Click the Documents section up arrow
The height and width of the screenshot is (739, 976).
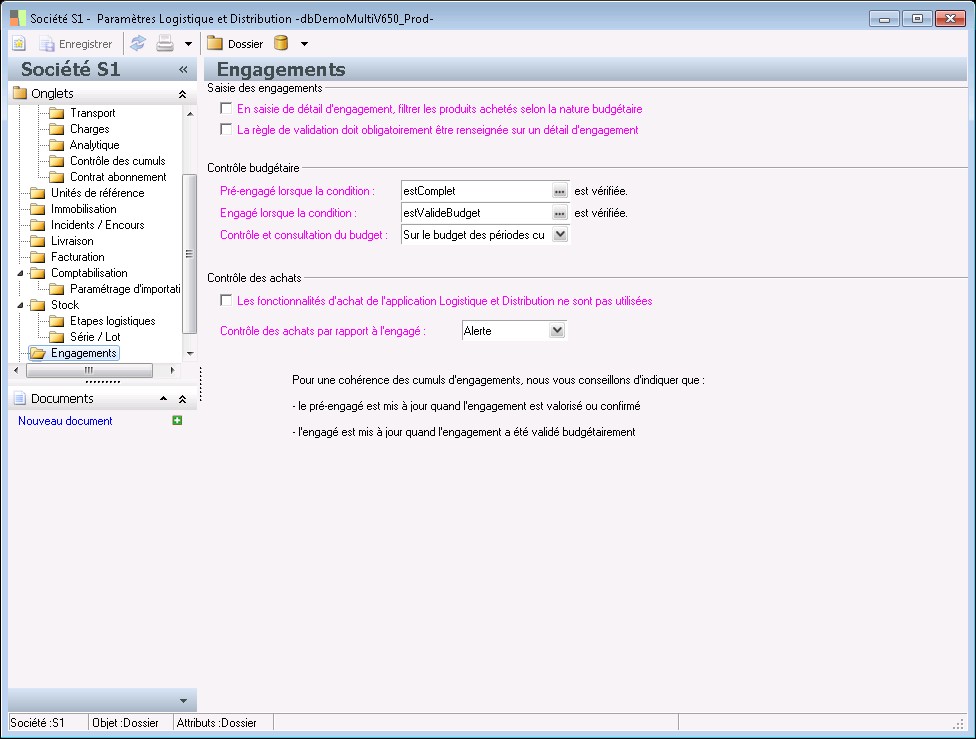163,398
